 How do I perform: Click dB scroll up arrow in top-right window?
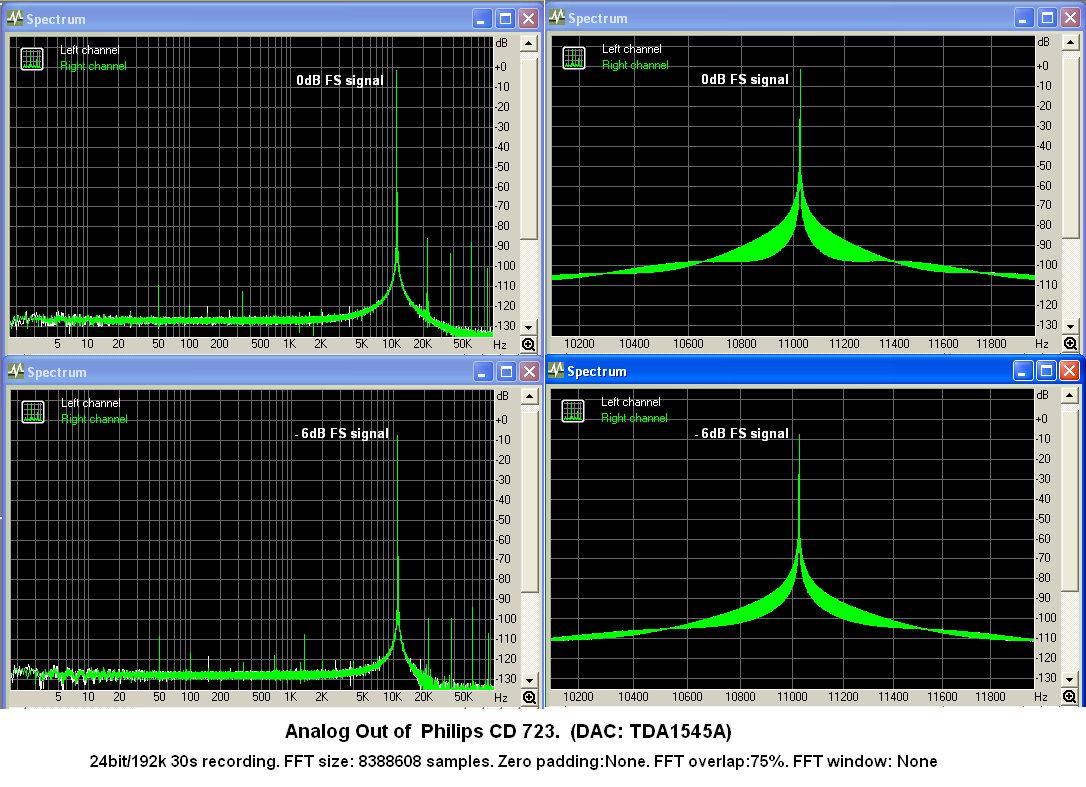(x=1071, y=43)
